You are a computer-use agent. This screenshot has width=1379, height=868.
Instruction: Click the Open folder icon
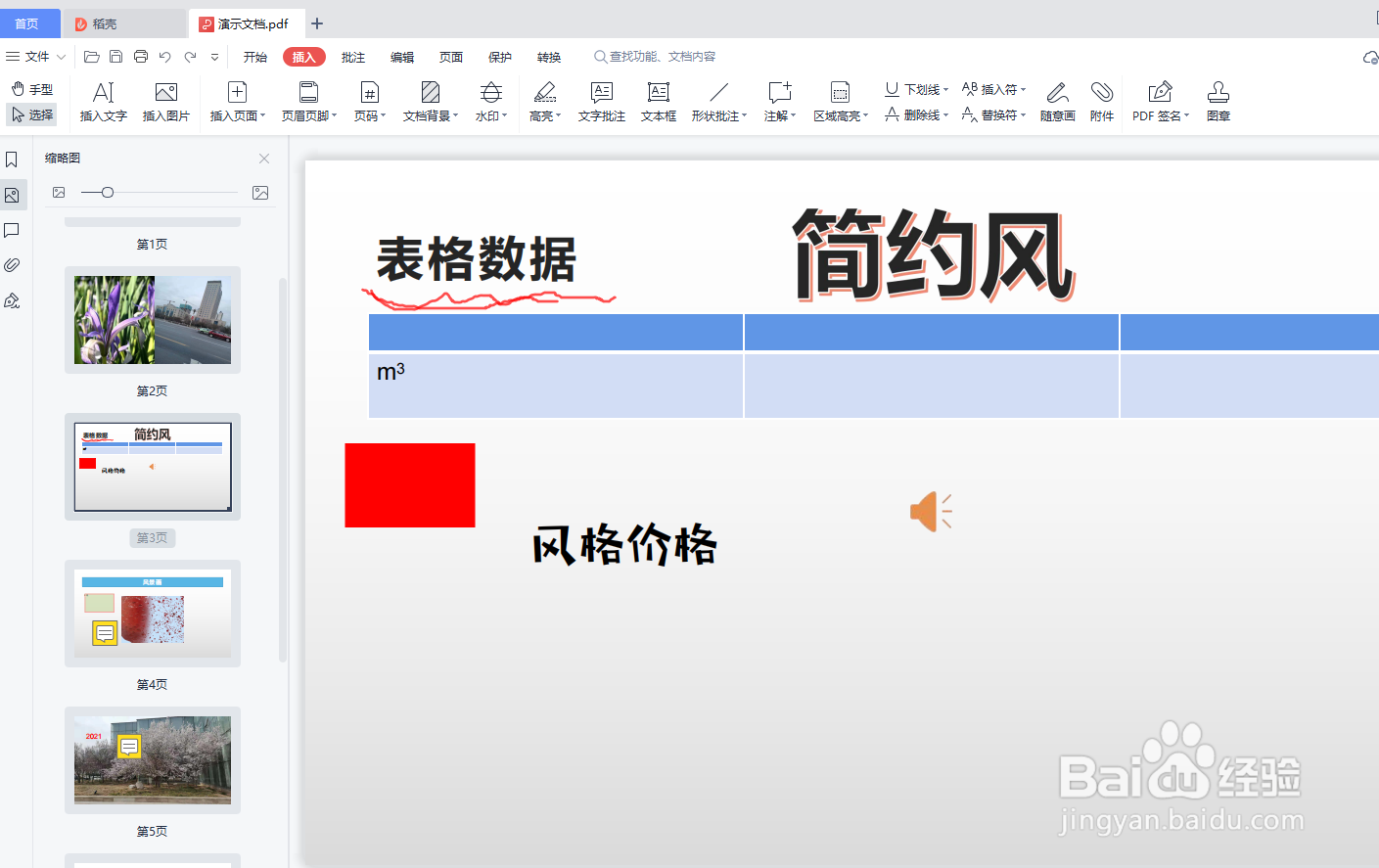pos(92,57)
